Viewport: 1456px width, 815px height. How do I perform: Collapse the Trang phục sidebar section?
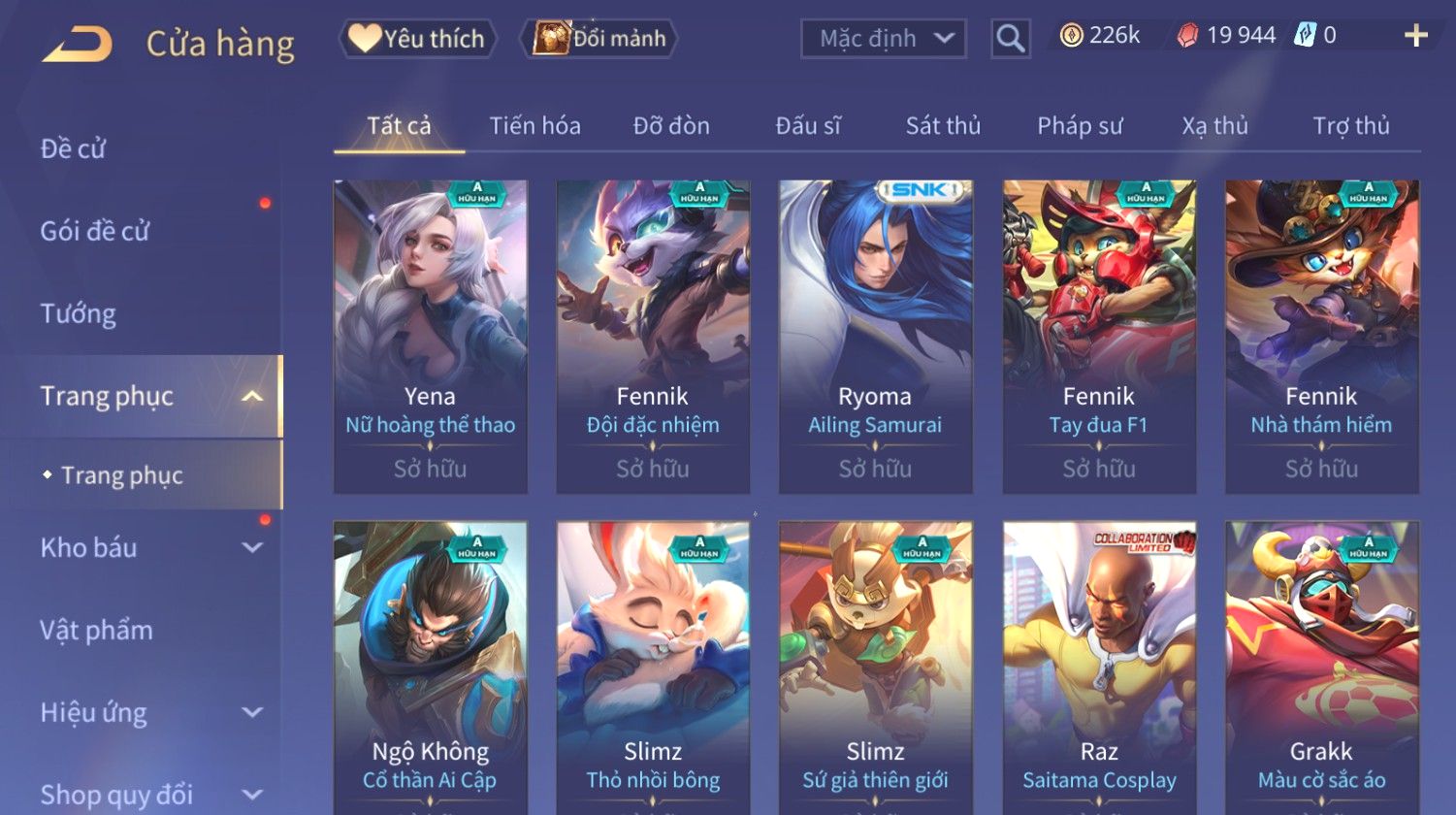coord(251,396)
